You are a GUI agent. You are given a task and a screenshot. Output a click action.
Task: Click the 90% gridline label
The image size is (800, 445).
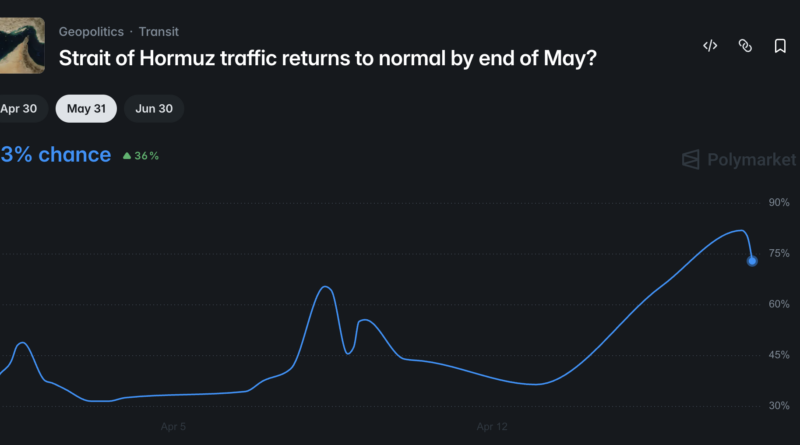click(x=779, y=203)
